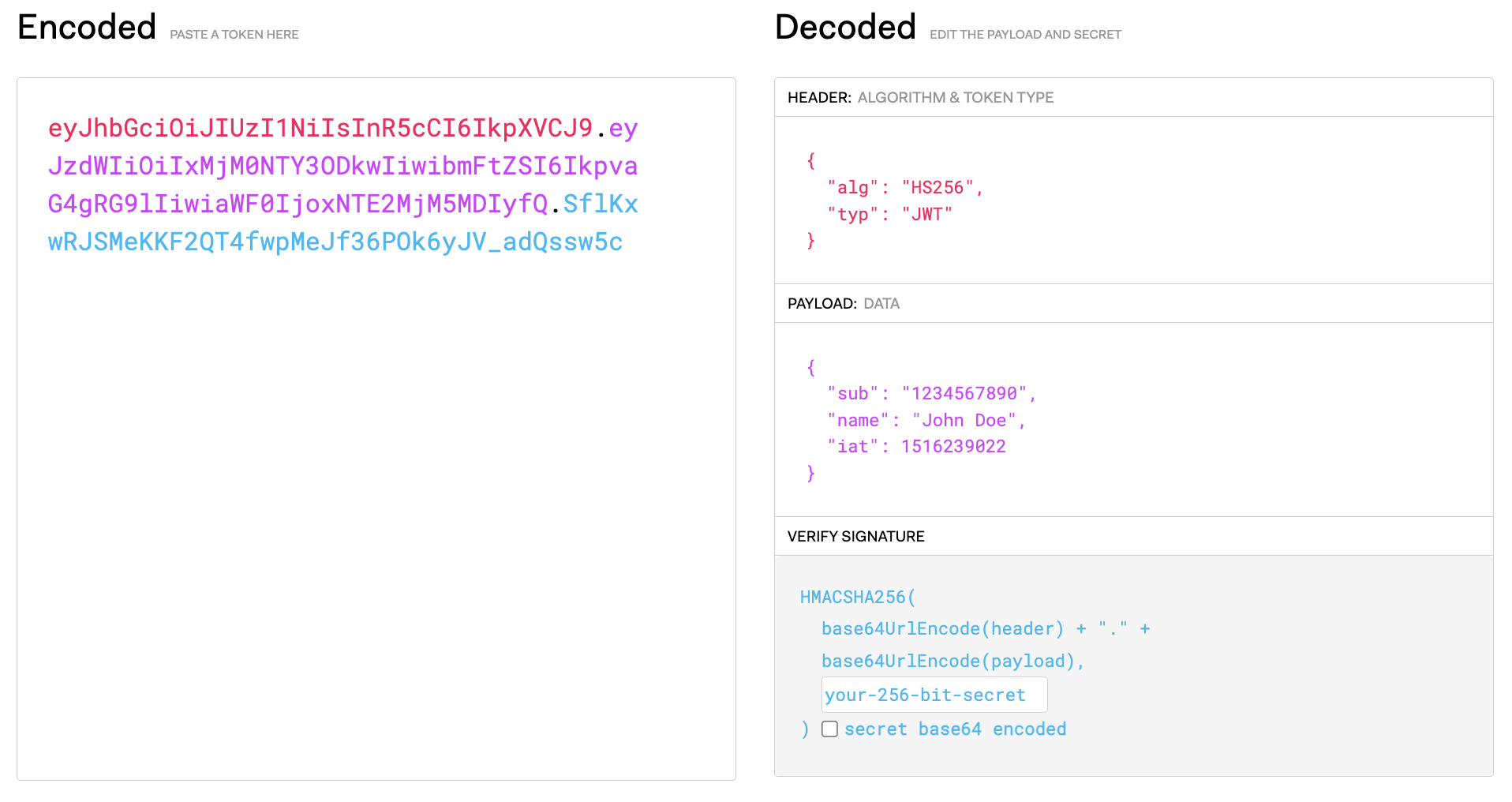The height and width of the screenshot is (802, 1512).
Task: Click the opening brace of the header JSON
Action: pyautogui.click(x=810, y=161)
